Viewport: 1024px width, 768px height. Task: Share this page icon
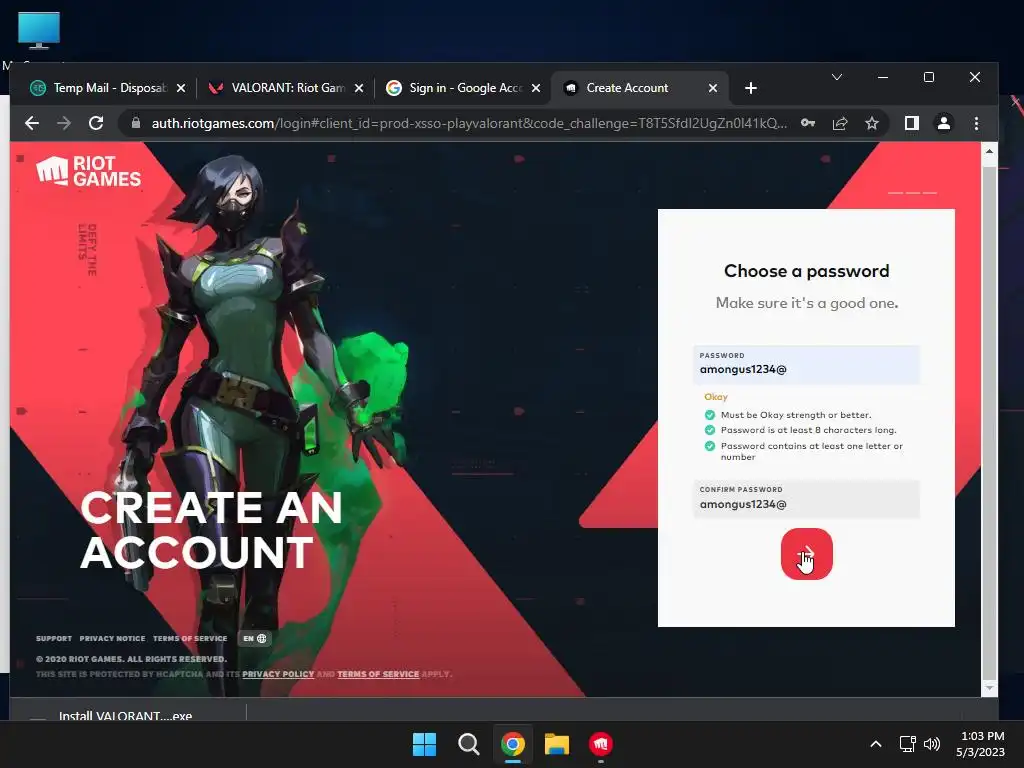[840, 123]
